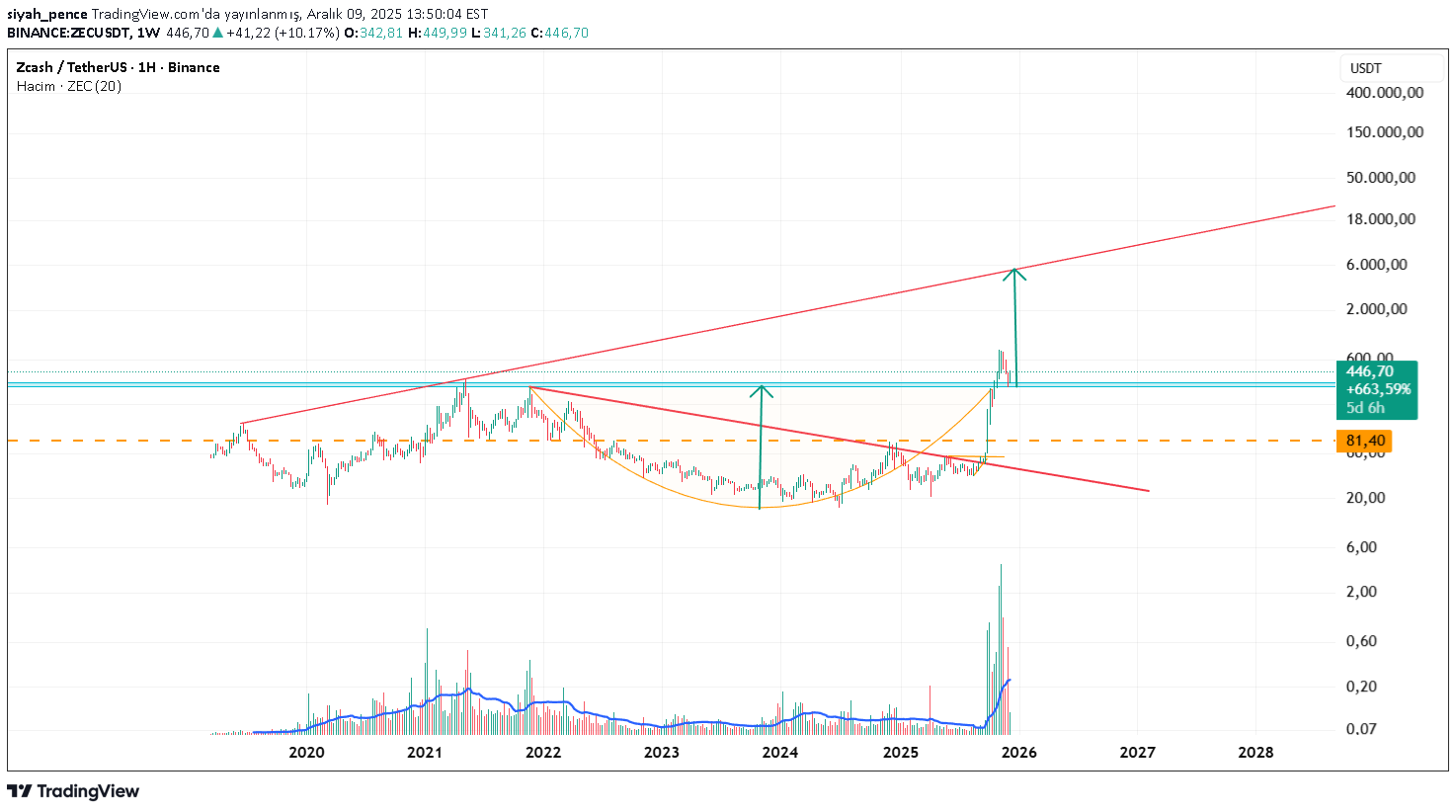Click the BINANCE:ZECUSDT symbol in header
Viewport: 1456px width, 812px height.
pyautogui.click(x=70, y=33)
